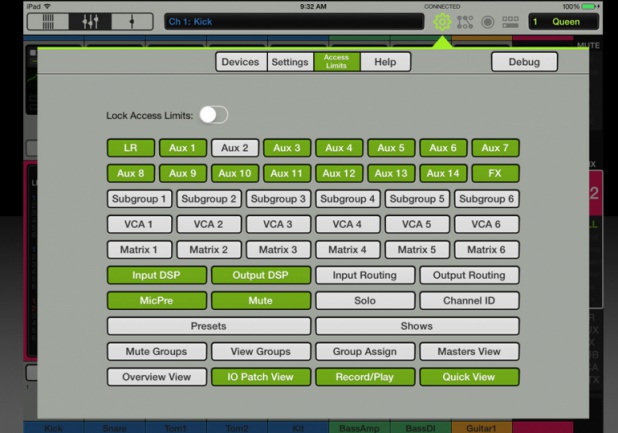Switch to the Devices tab
The height and width of the screenshot is (433, 618).
(x=240, y=62)
